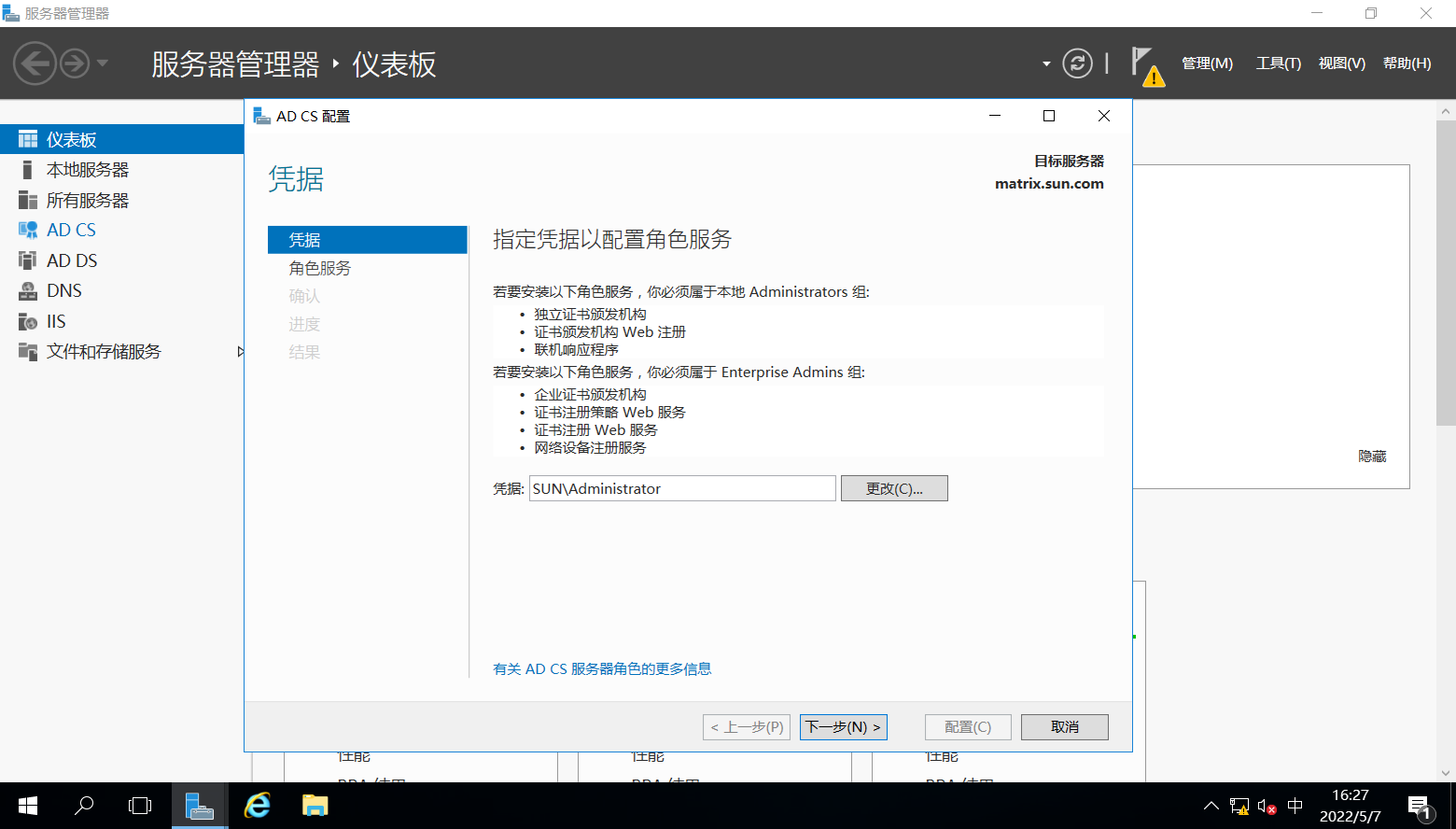Screen dimensions: 1456x829
Task: Click the network status tray icon
Action: (x=1239, y=807)
